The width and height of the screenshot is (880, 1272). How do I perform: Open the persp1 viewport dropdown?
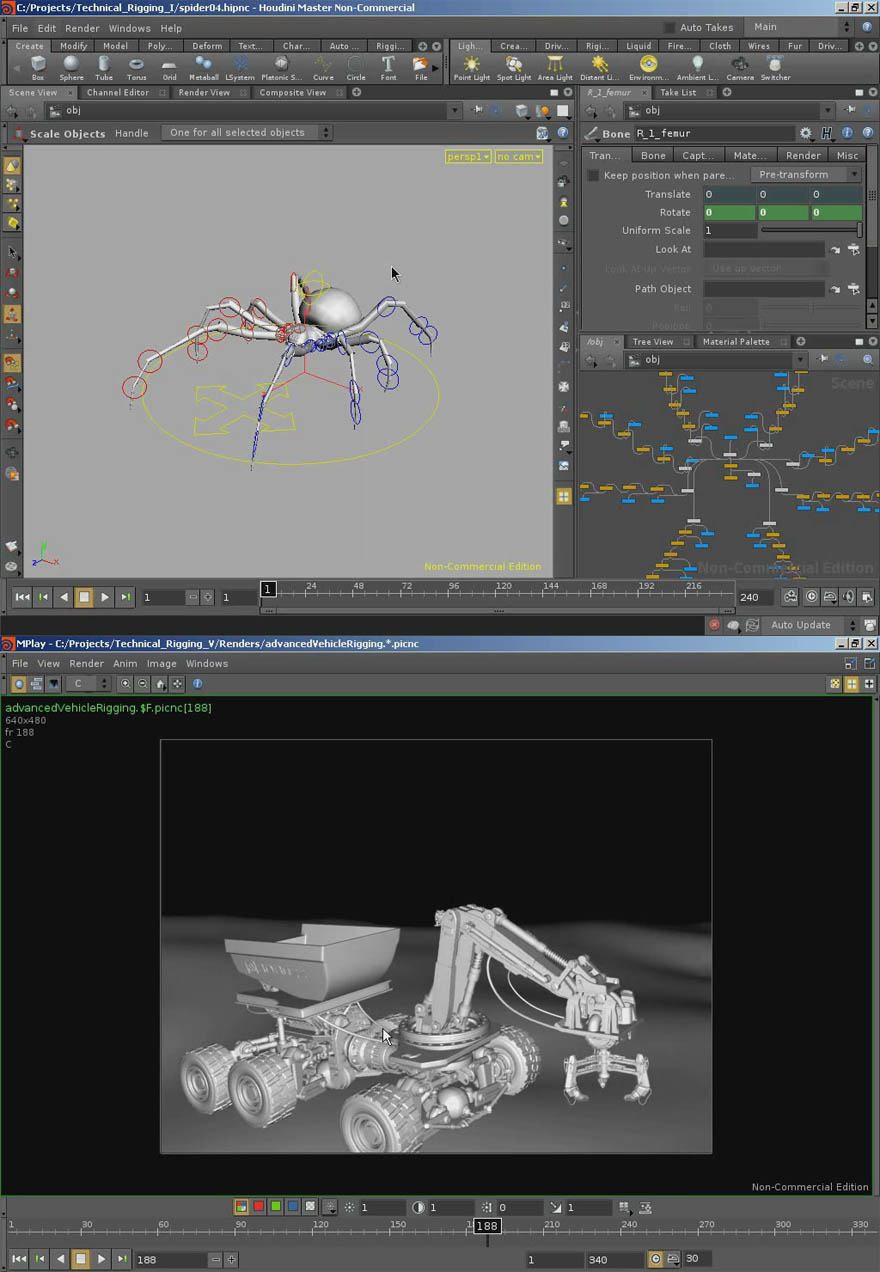[468, 157]
